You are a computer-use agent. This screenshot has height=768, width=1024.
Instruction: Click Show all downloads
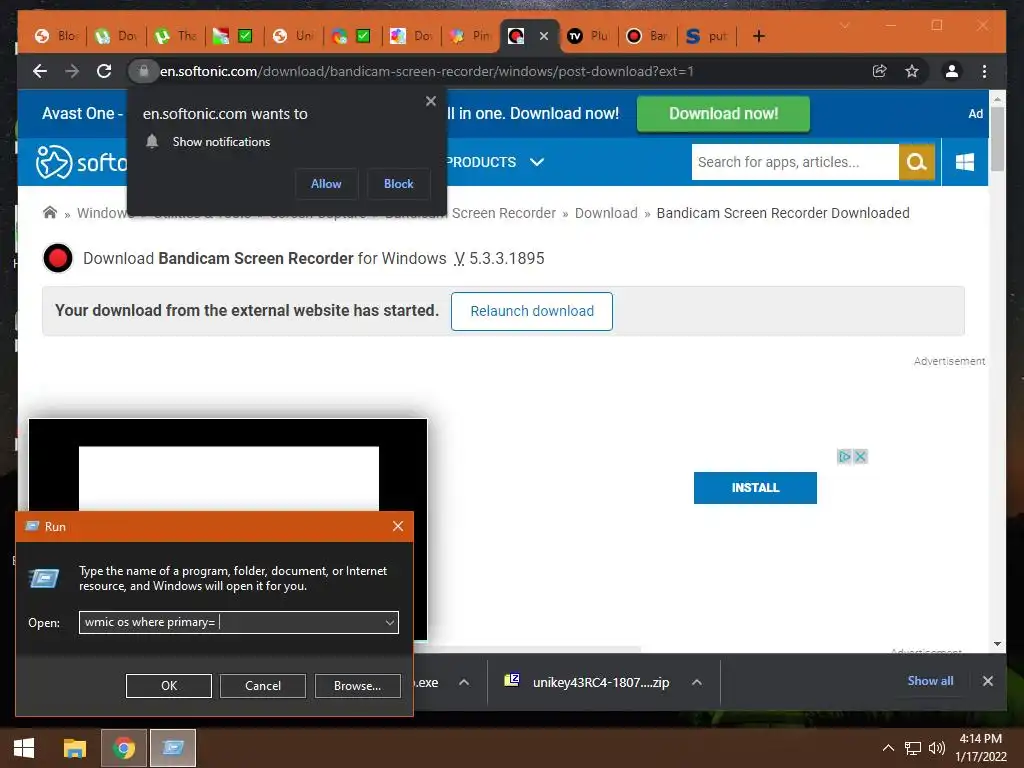(930, 681)
